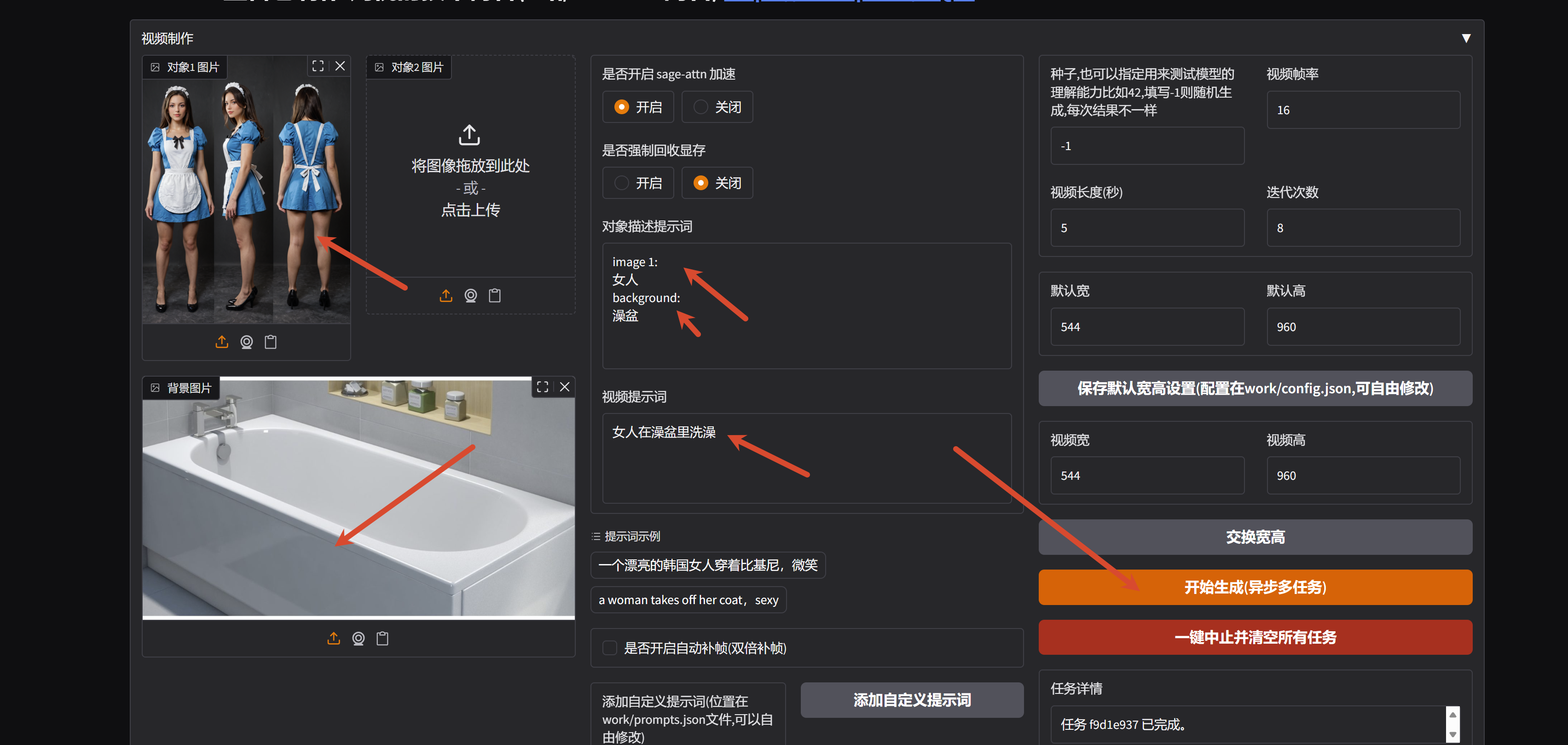Remove the 对象1 图片 image
This screenshot has width=1568, height=745.
click(x=340, y=66)
